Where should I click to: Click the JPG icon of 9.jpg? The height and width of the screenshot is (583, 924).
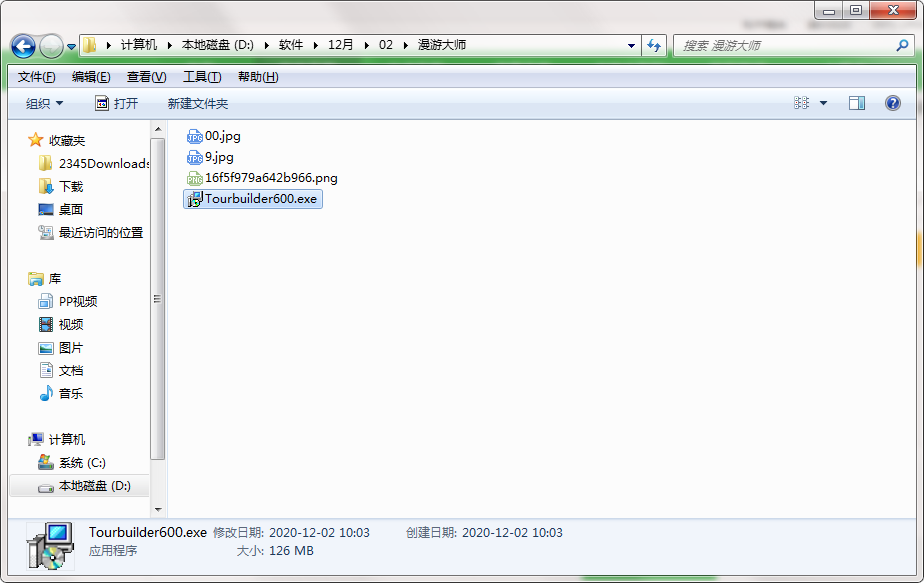pos(194,157)
